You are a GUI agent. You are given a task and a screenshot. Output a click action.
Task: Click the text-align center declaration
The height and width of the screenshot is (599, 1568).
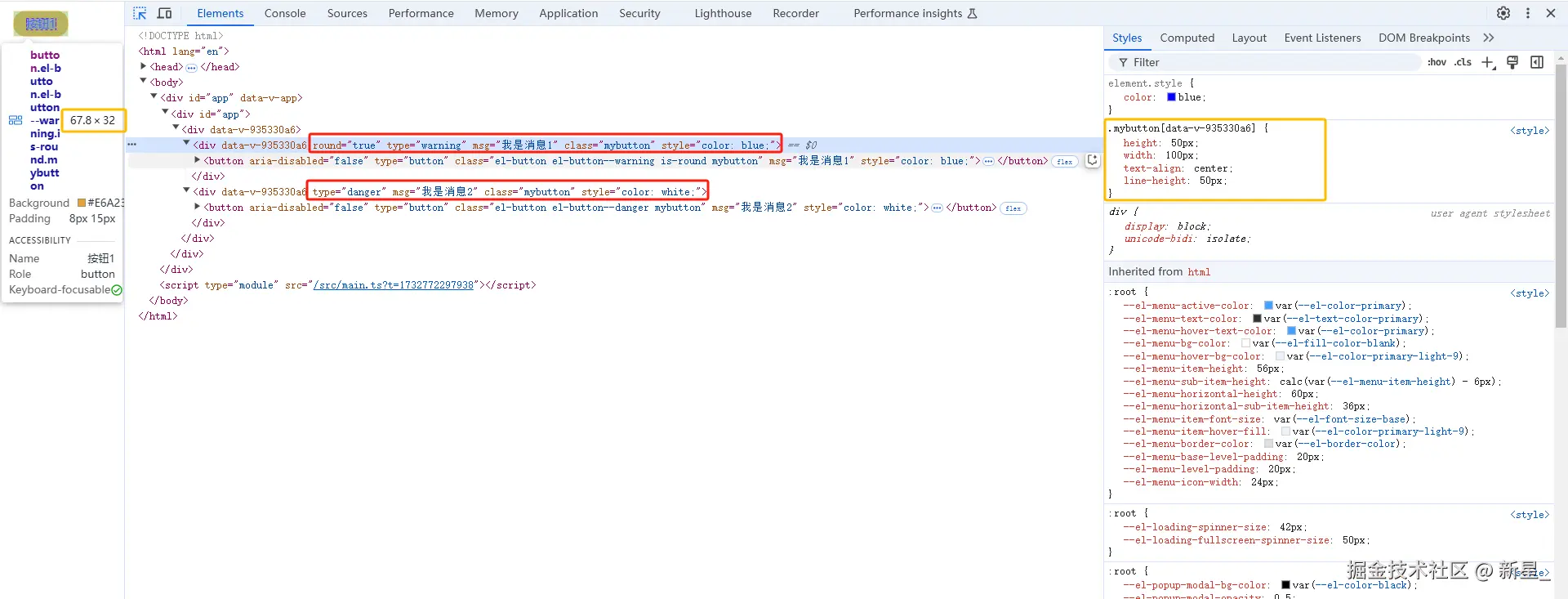pos(1178,168)
